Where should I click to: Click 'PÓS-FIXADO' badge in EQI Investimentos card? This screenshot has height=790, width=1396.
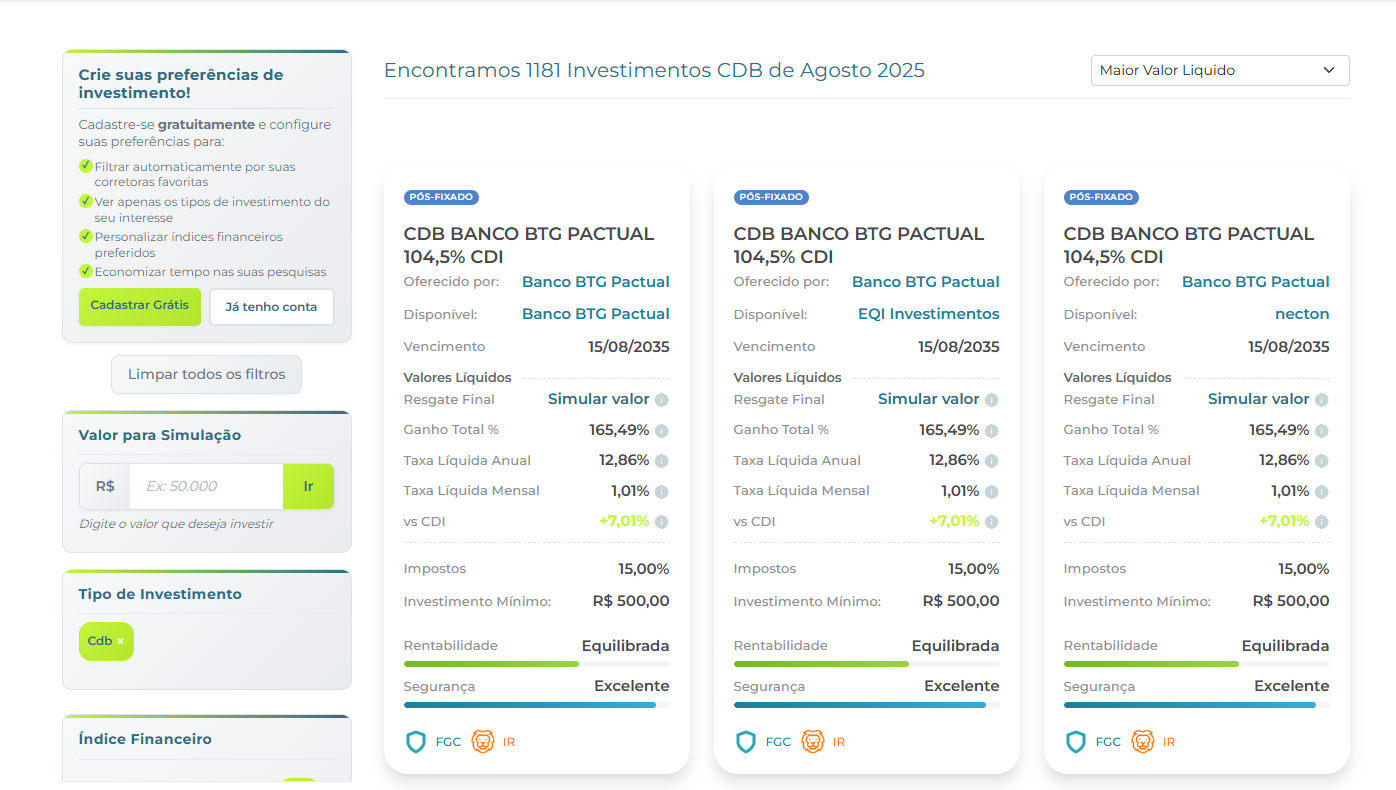pyautogui.click(x=771, y=197)
